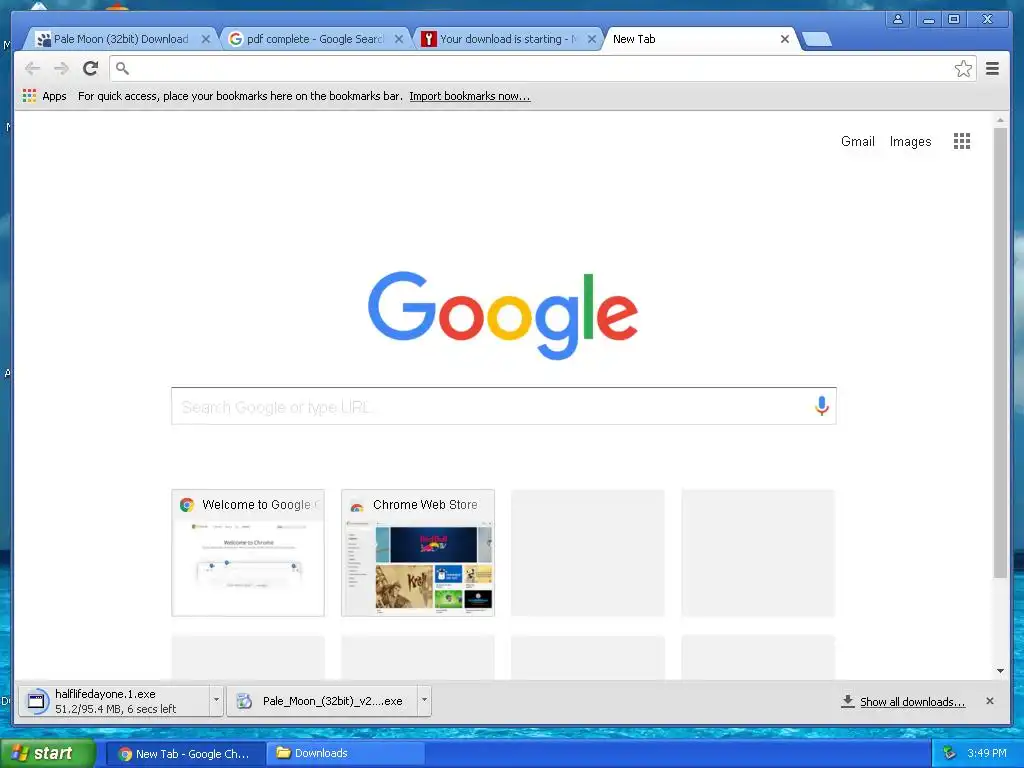
Task: Open the Apps shortcut in the bookmarks bar
Action: [x=45, y=96]
